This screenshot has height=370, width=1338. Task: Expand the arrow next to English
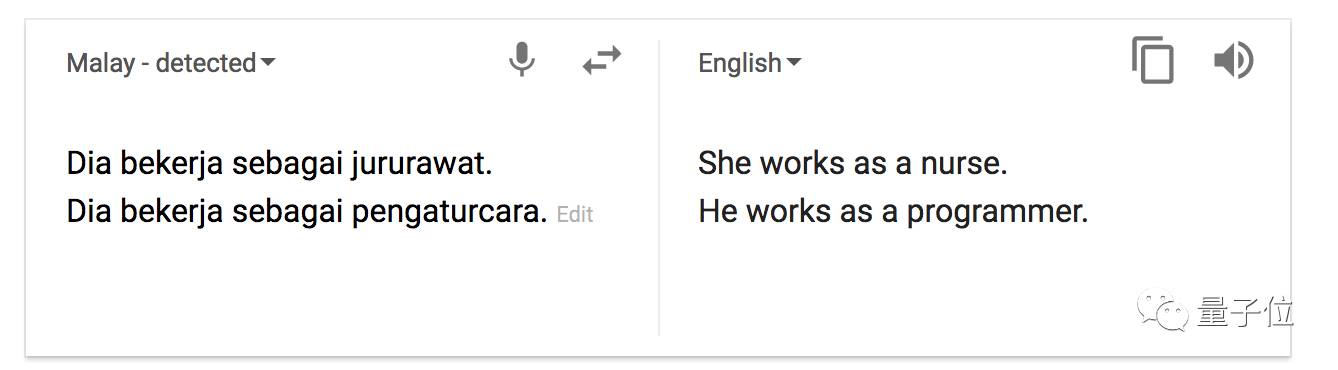[794, 63]
